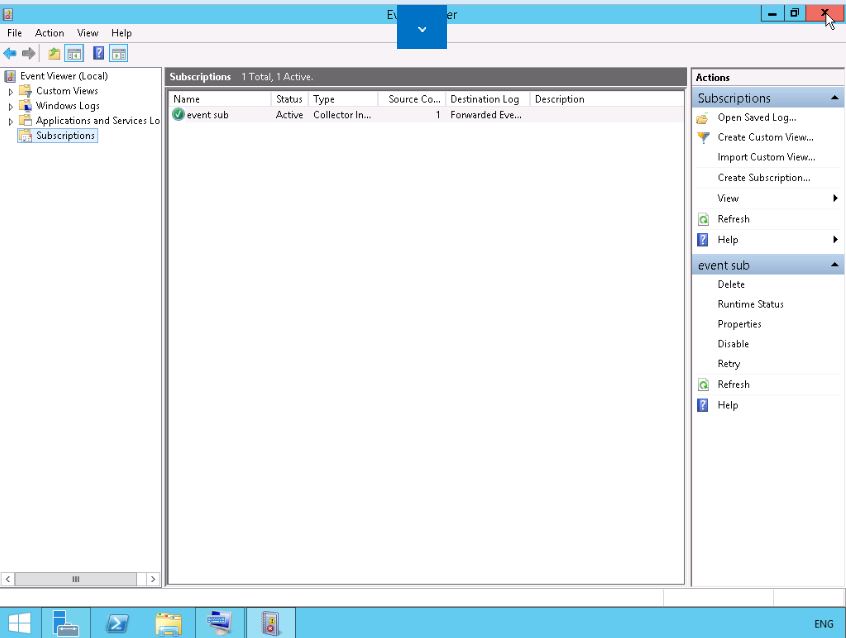Click the Up One Level folder icon
The height and width of the screenshot is (638, 846).
pos(56,53)
